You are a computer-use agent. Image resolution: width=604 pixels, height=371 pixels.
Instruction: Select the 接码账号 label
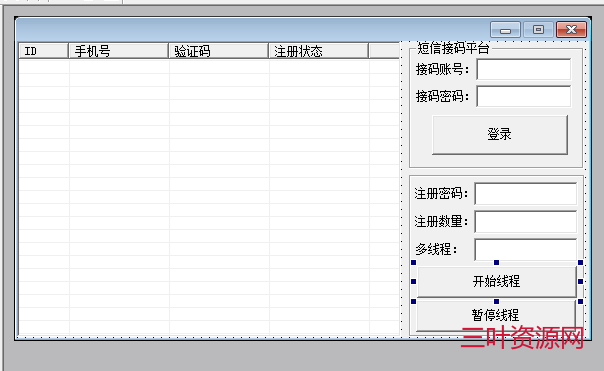pos(443,69)
